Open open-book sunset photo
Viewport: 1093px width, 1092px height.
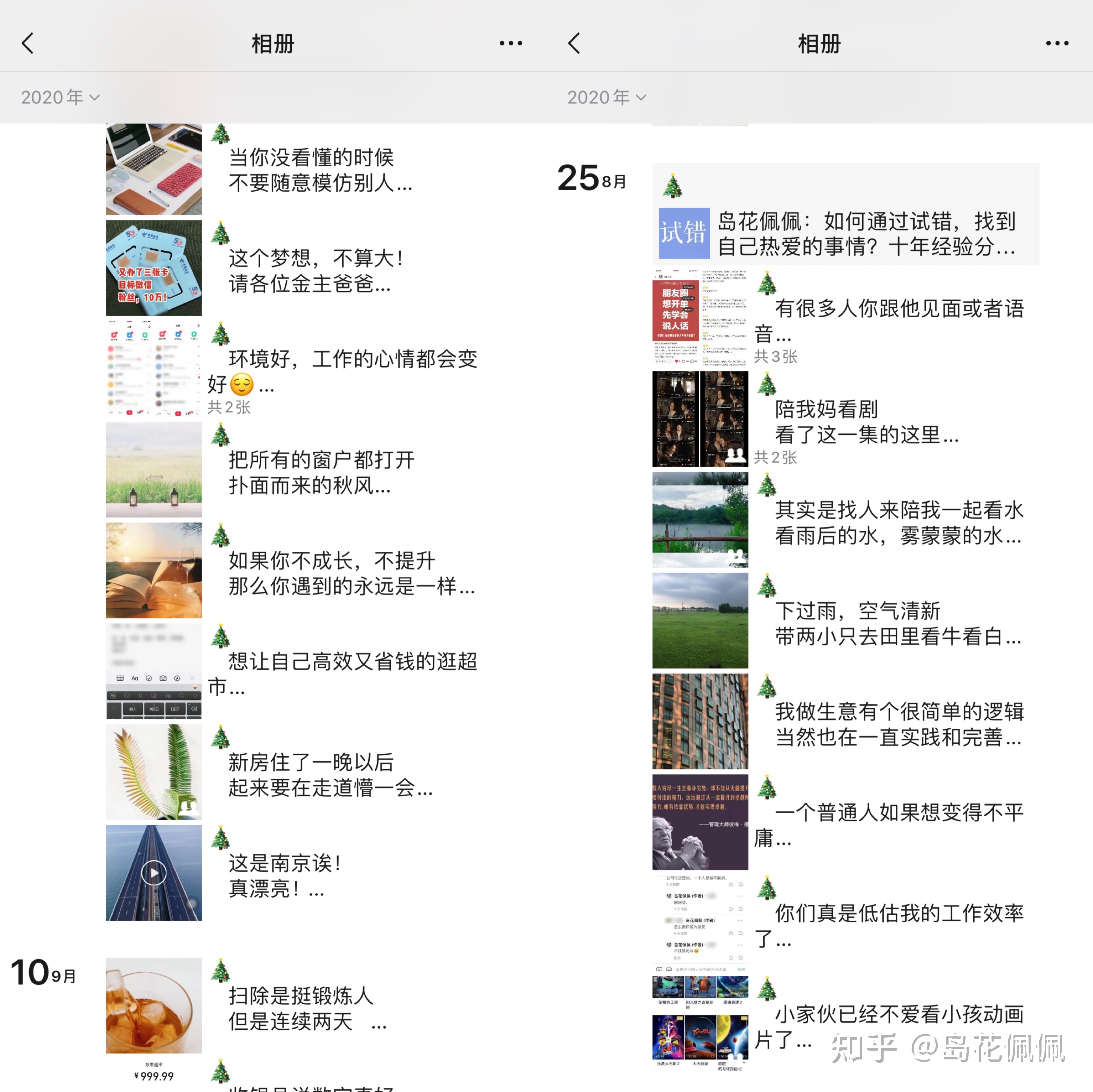tap(154, 570)
